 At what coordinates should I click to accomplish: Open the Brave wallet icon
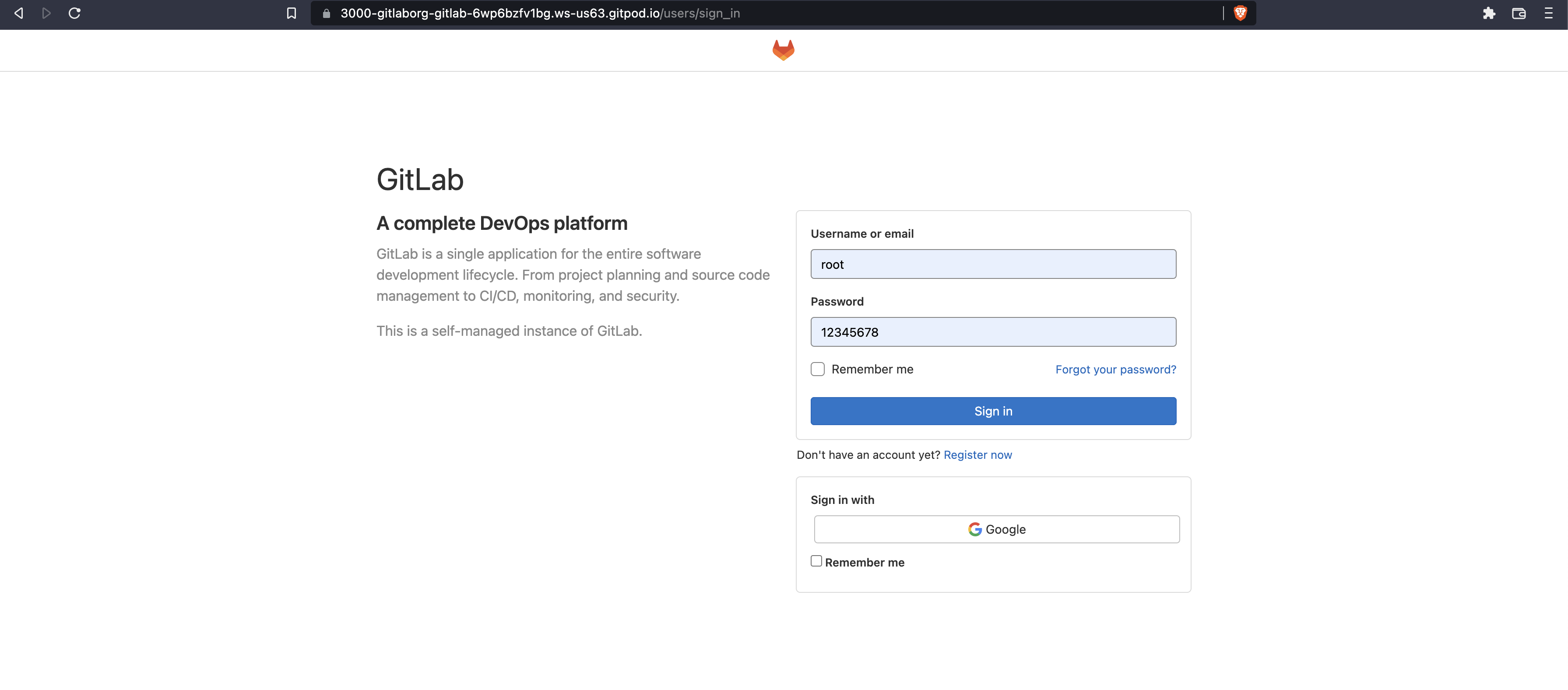pyautogui.click(x=1519, y=14)
